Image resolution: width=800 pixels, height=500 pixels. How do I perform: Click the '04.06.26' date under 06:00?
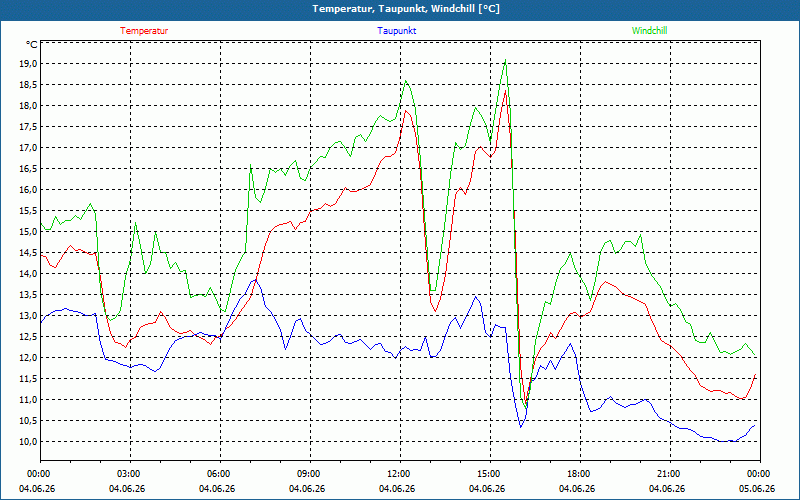[x=217, y=489]
